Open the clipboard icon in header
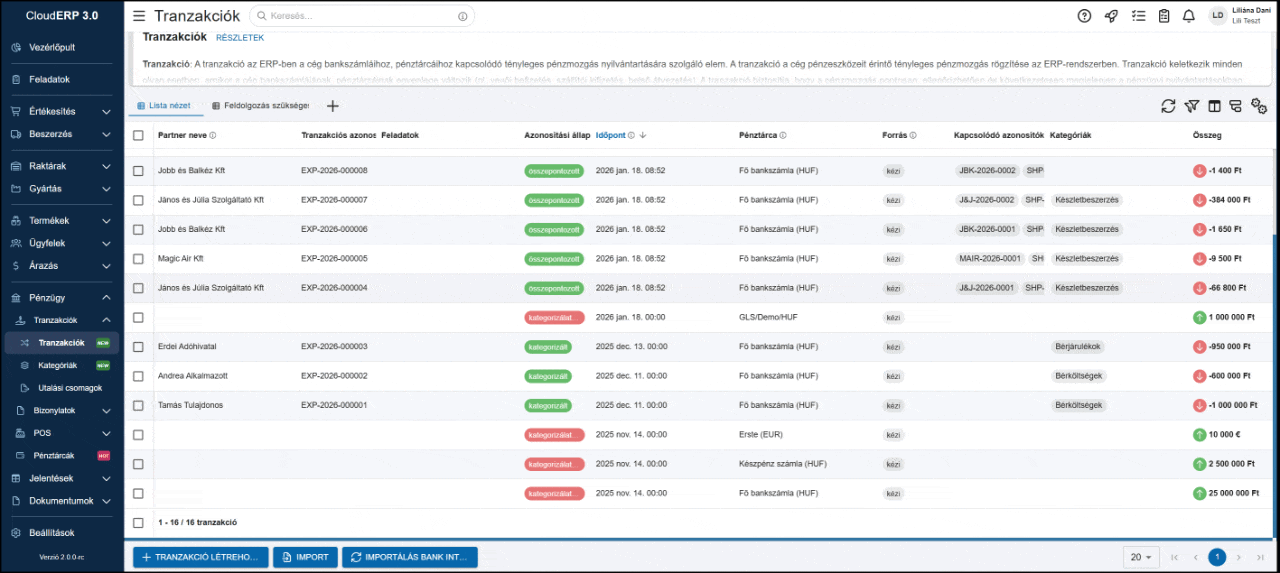Screen dimensions: 1280x573 (x=1164, y=16)
